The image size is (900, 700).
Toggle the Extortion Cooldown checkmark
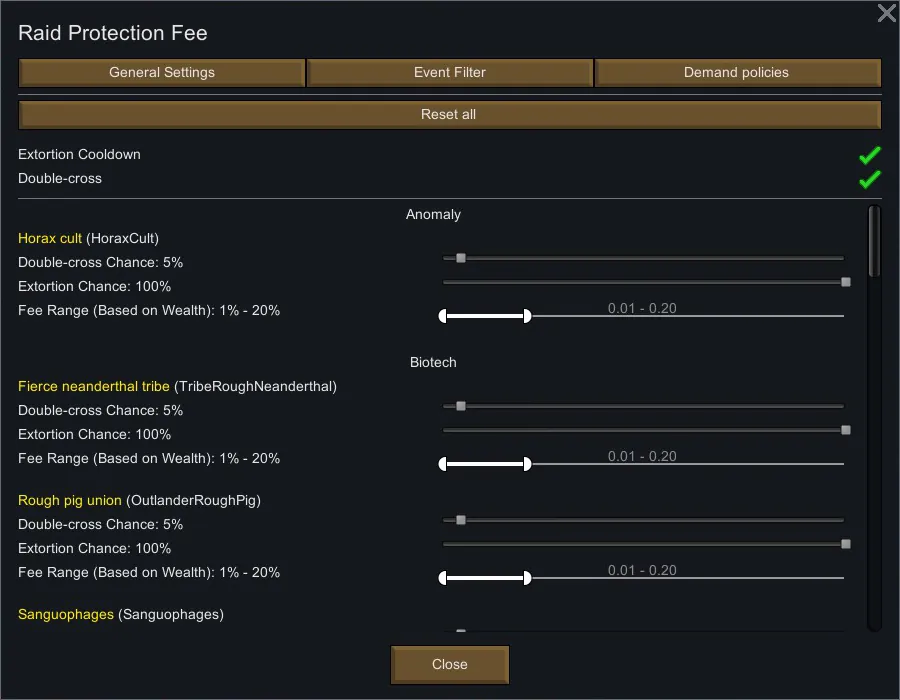[869, 155]
